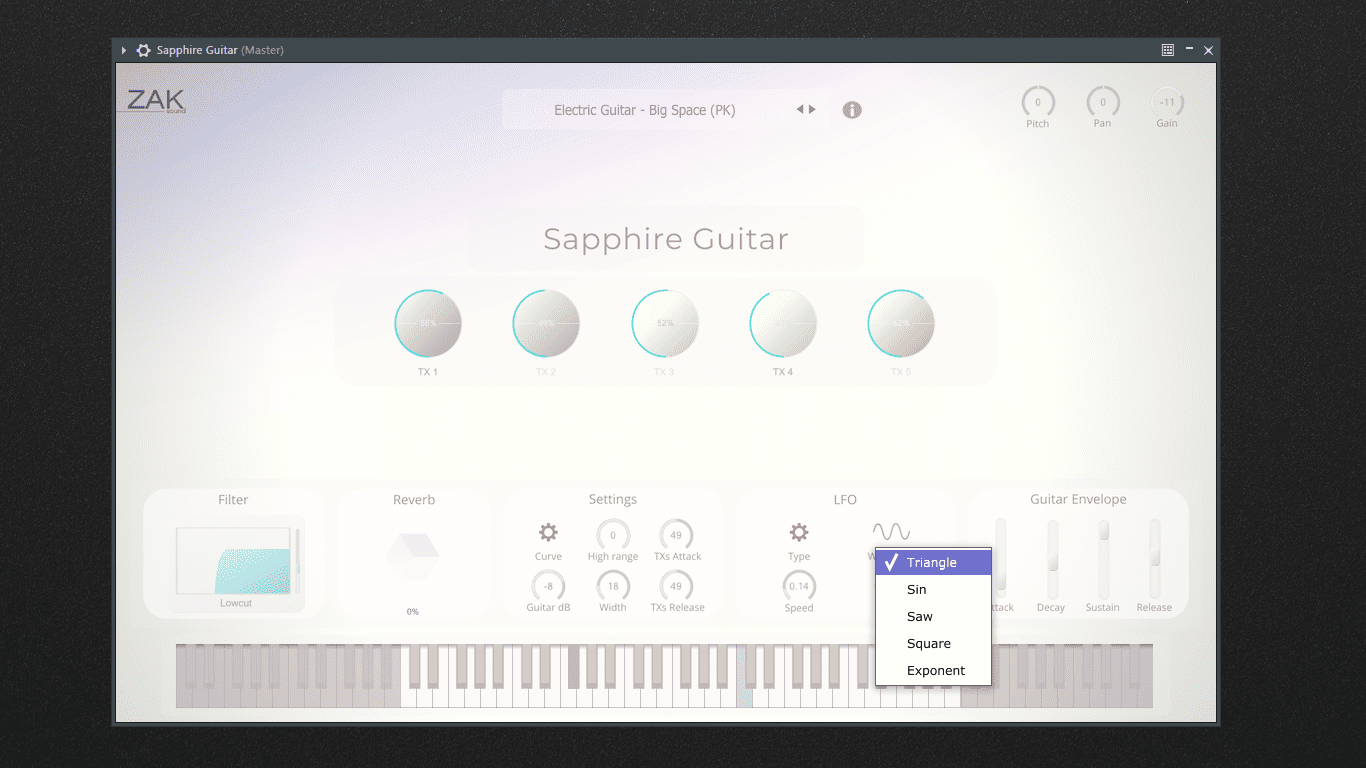Toggle the TX 5 layer label

[901, 372]
